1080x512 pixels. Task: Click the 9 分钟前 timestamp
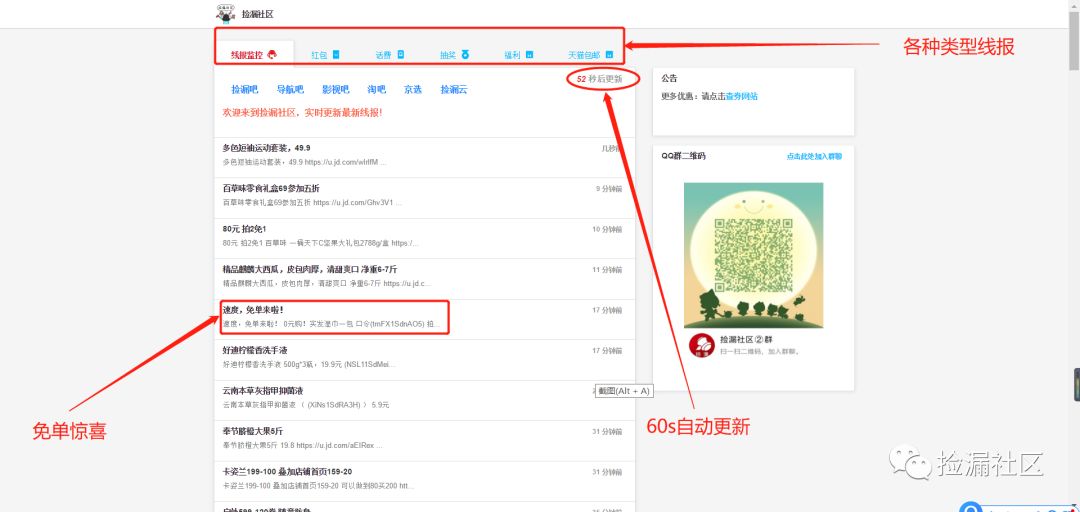(x=609, y=189)
